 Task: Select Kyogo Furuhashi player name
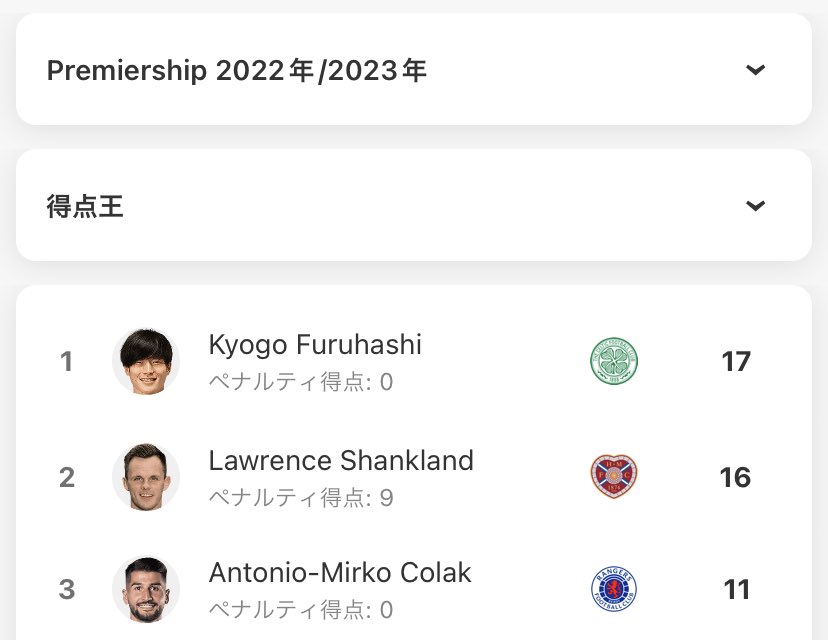coord(315,345)
